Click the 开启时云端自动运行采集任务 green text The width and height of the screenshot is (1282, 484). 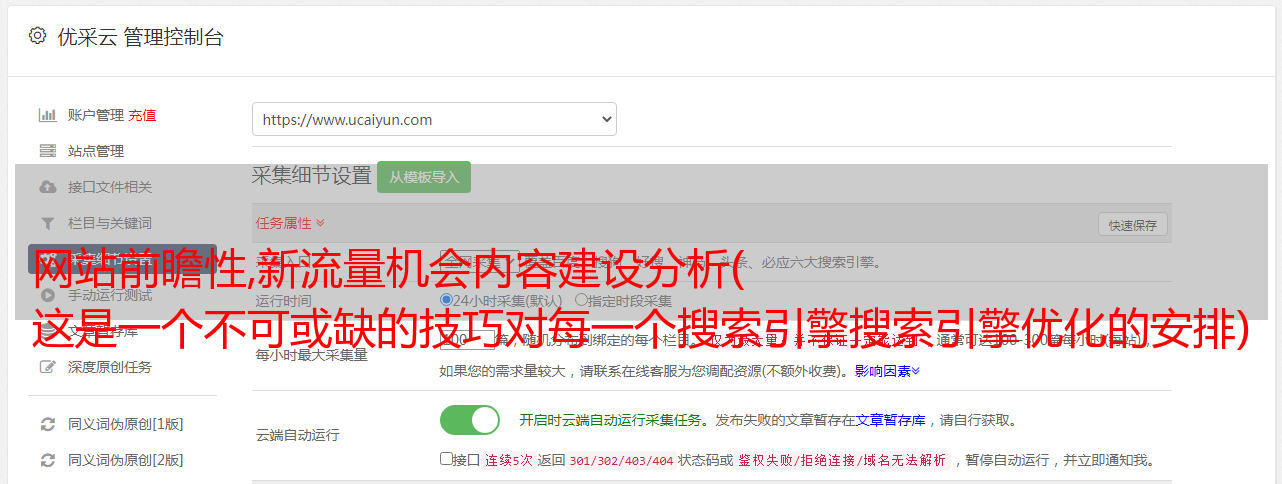(x=610, y=420)
